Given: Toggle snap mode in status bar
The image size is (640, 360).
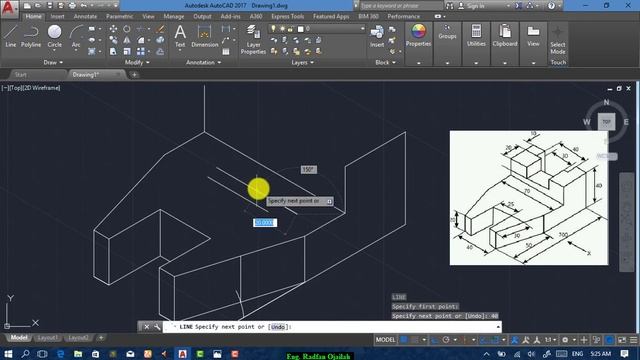Looking at the screenshot, I should [415, 340].
